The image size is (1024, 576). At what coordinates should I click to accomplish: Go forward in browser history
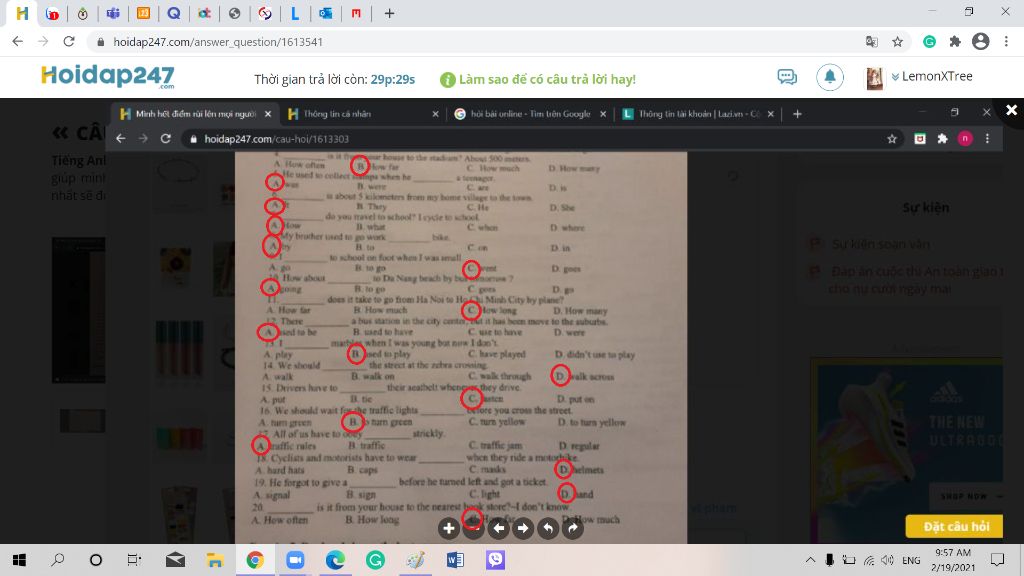[43, 41]
